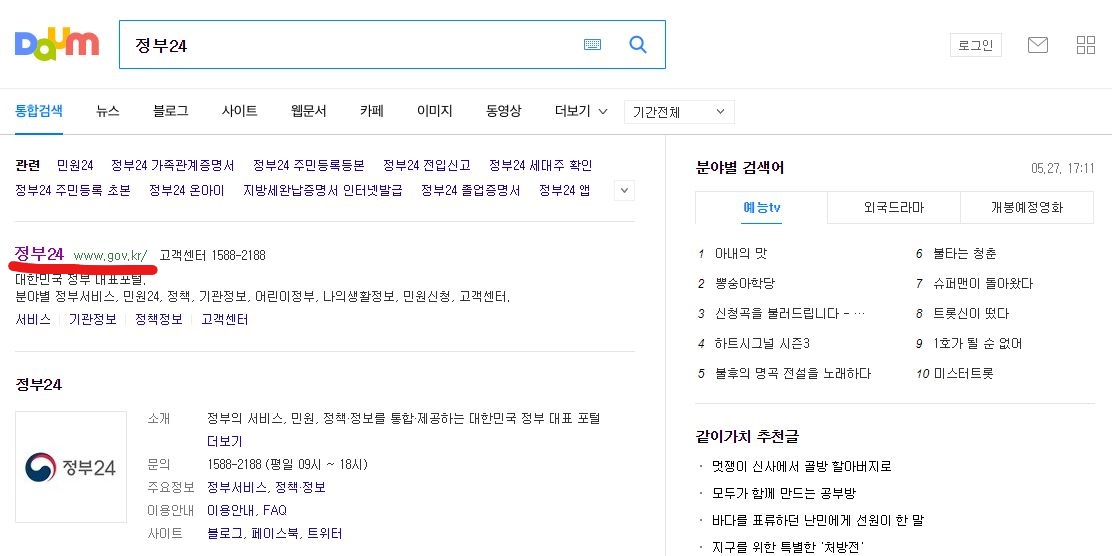Screen dimensions: 1112x556
Task: Open the 블로그 link in 사이트 row
Action: point(225,533)
